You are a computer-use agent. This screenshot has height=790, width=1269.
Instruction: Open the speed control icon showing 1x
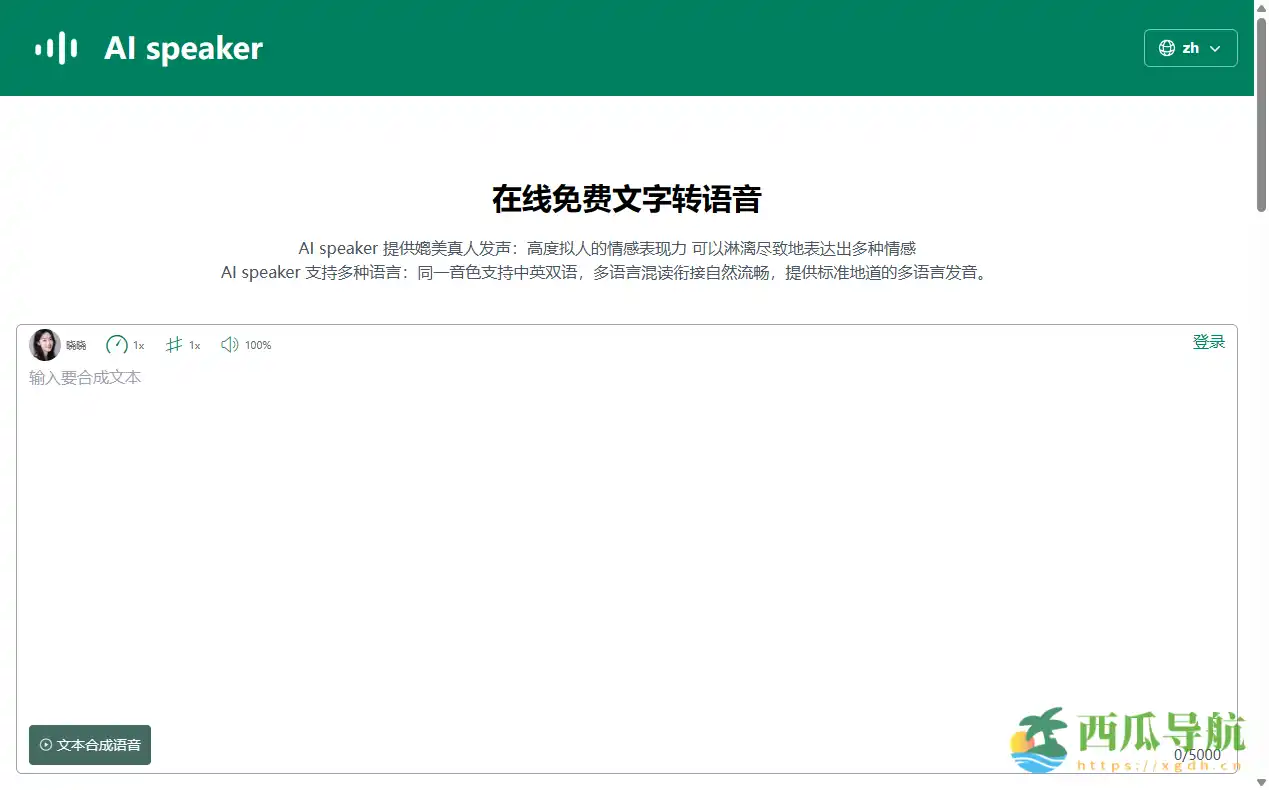[x=116, y=344]
